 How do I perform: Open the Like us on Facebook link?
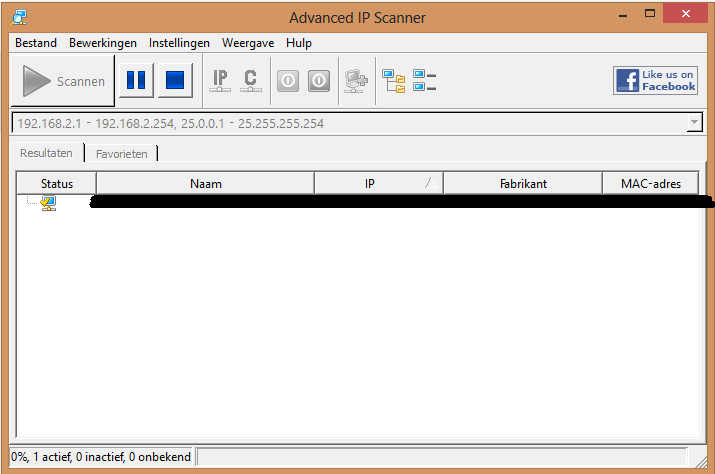coord(655,80)
